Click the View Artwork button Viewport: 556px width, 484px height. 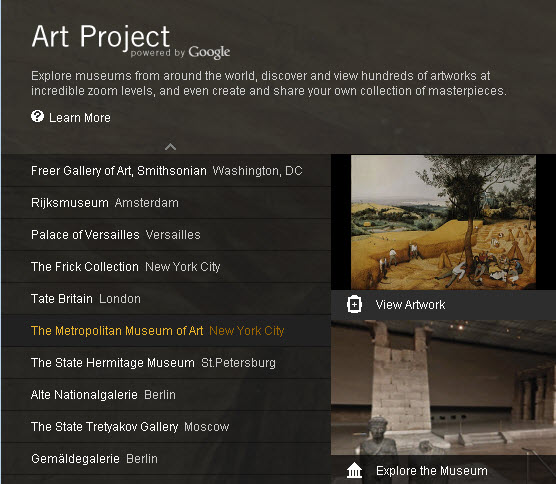443,305
